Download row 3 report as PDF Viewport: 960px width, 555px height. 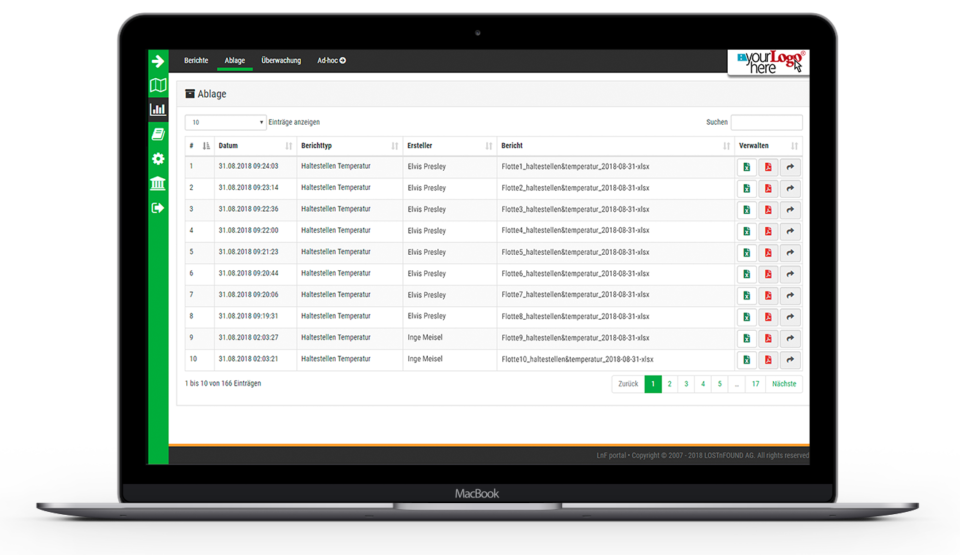[x=768, y=210]
